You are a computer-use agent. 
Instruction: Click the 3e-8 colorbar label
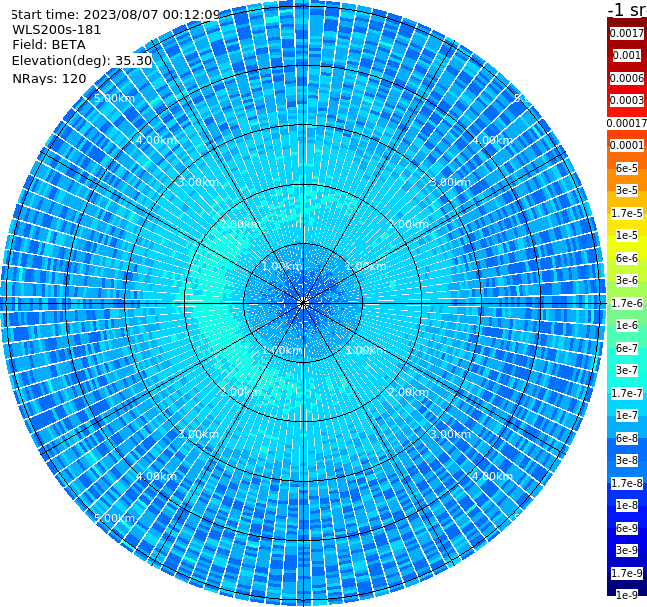point(627,460)
